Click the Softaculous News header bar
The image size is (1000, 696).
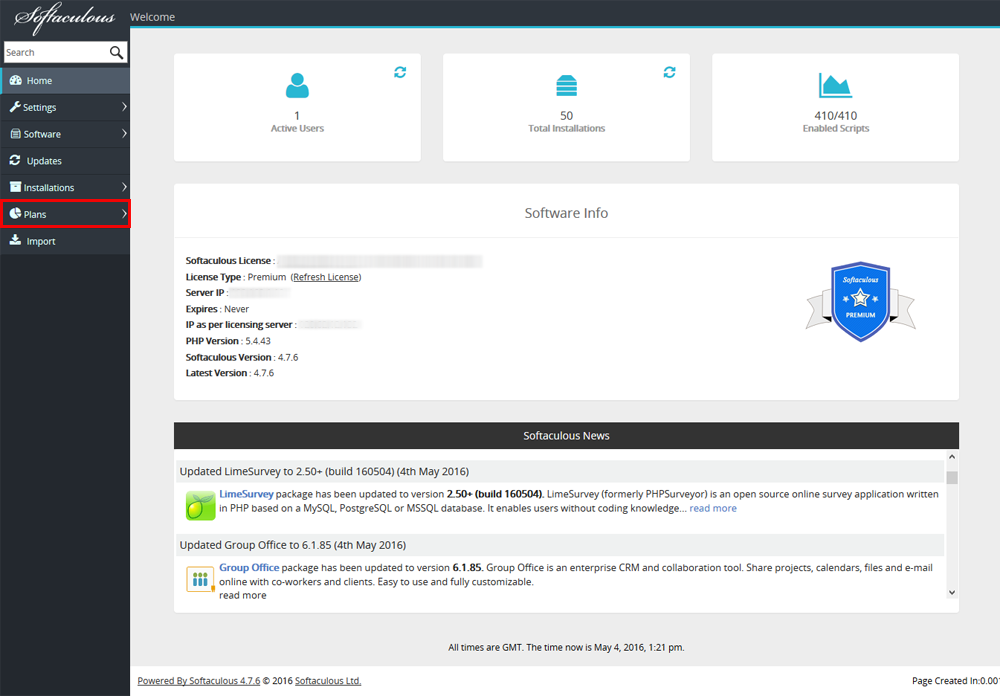pyautogui.click(x=566, y=436)
